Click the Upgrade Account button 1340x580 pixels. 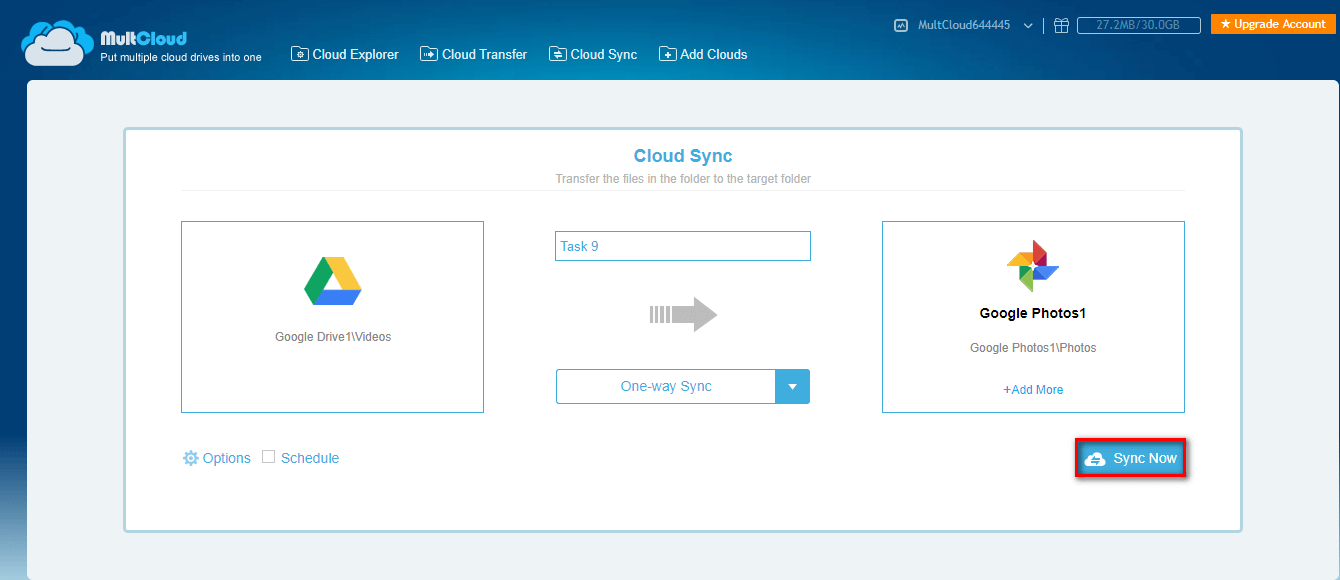(x=1273, y=24)
